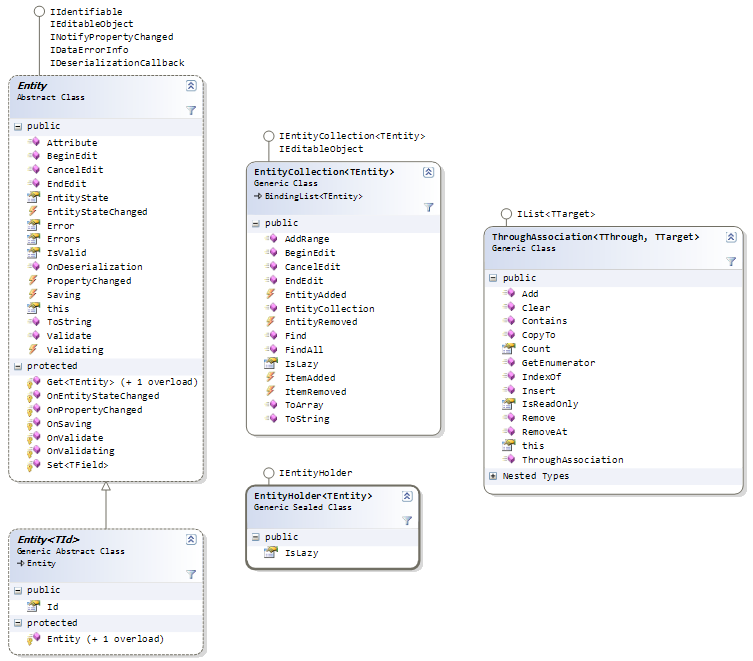This screenshot has width=753, height=661.
Task: Collapse the protected section of Entity
Action: tap(18, 366)
